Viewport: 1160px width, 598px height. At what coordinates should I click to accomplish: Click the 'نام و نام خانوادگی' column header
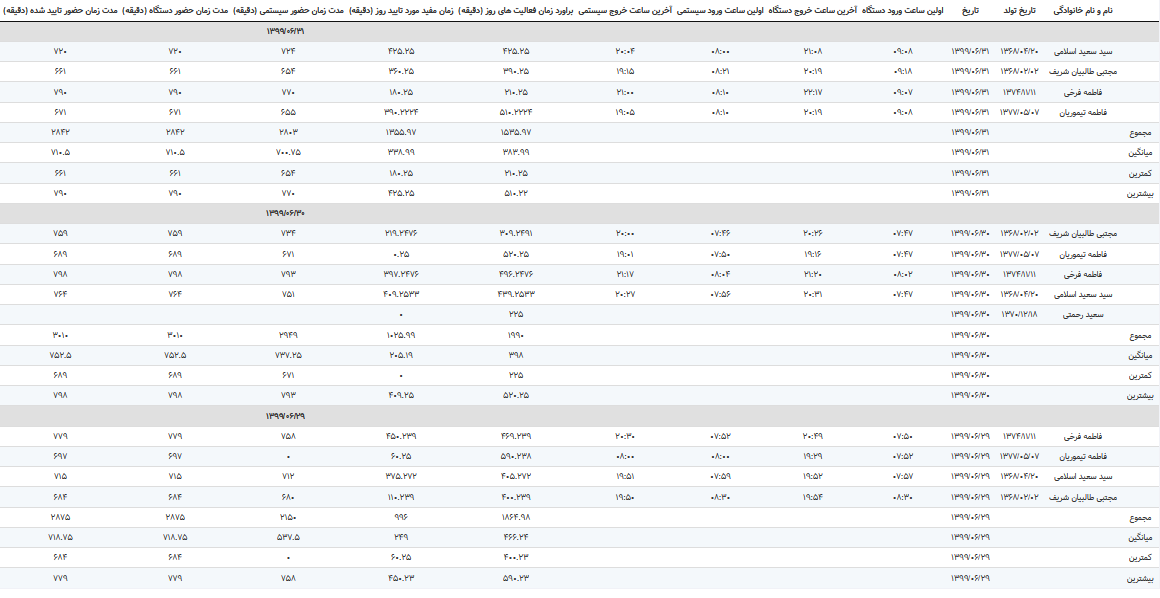click(1119, 10)
